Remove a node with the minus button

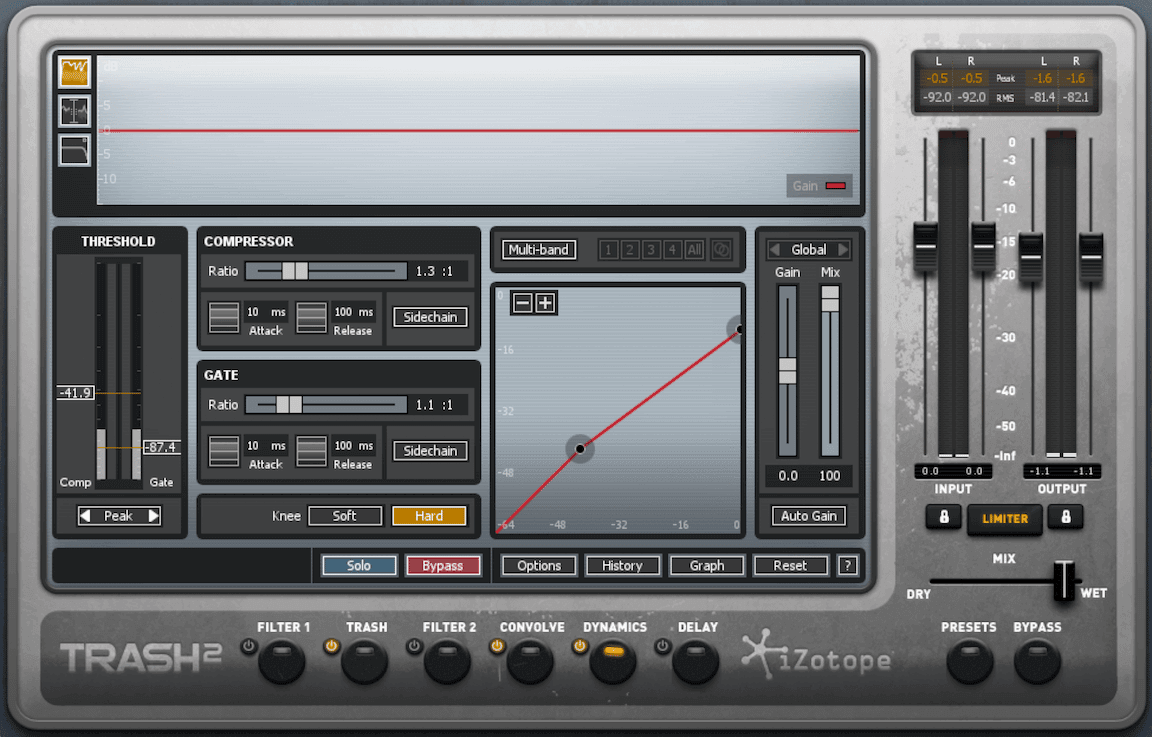pos(522,303)
